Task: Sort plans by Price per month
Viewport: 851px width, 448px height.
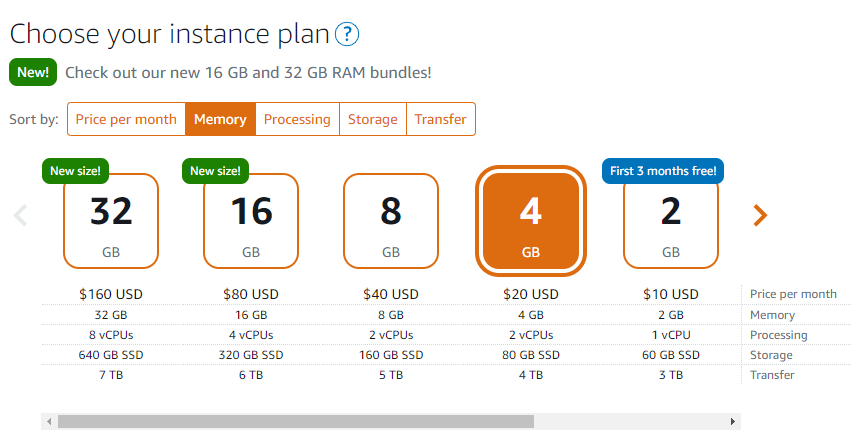Action: 126,119
